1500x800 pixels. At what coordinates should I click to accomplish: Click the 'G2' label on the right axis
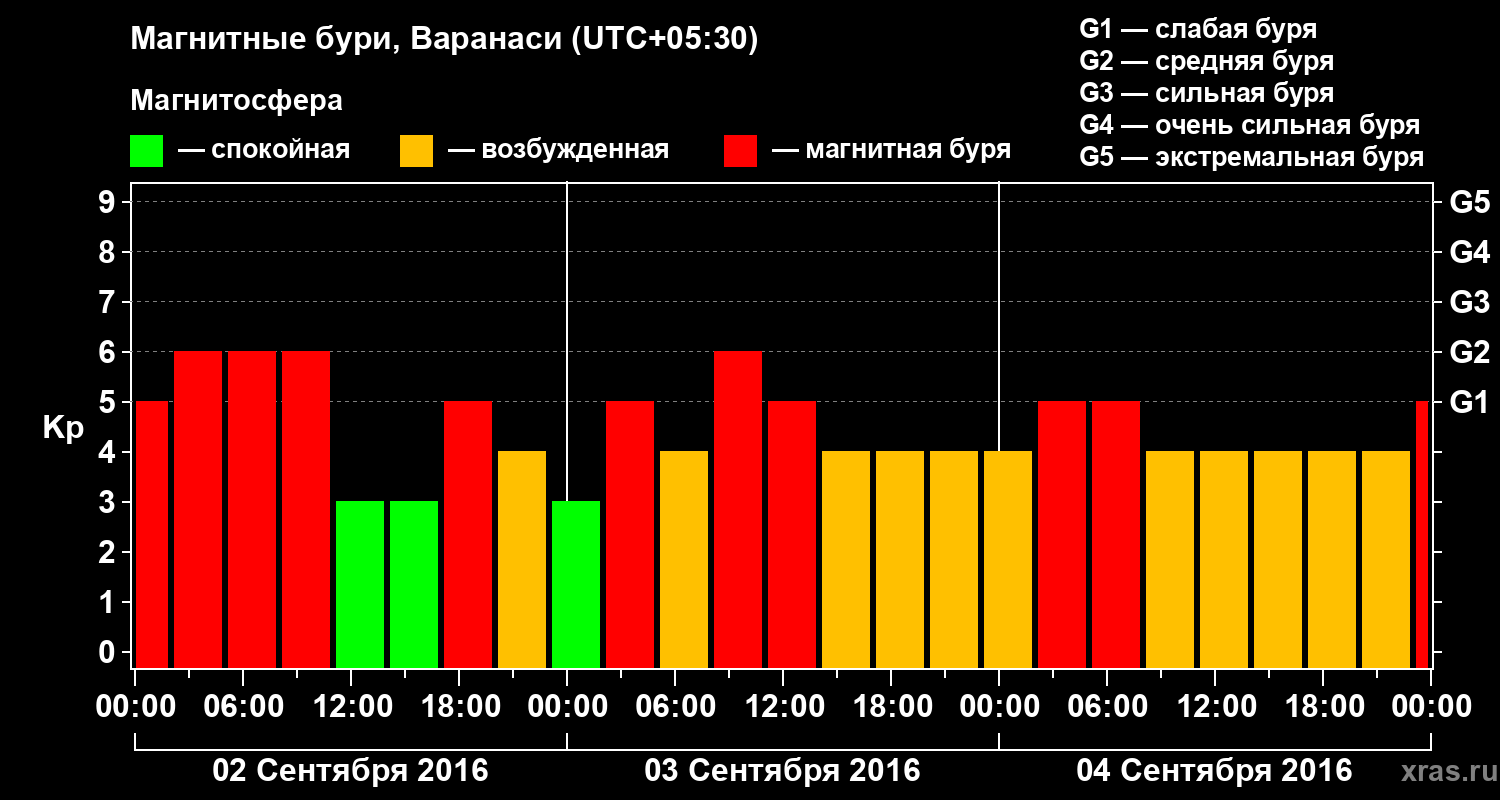(x=1469, y=352)
